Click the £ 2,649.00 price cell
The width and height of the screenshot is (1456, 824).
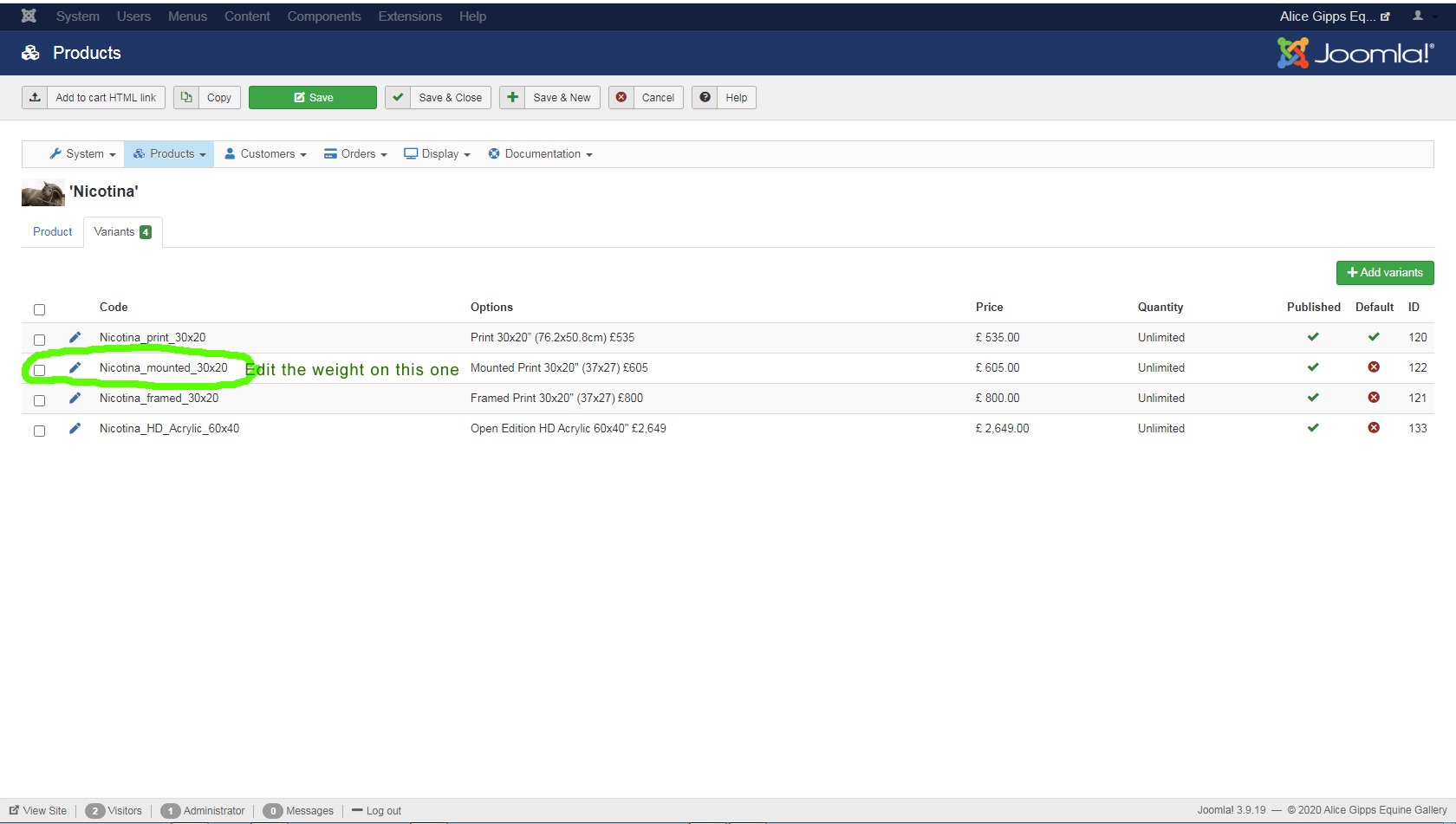[x=1003, y=428]
